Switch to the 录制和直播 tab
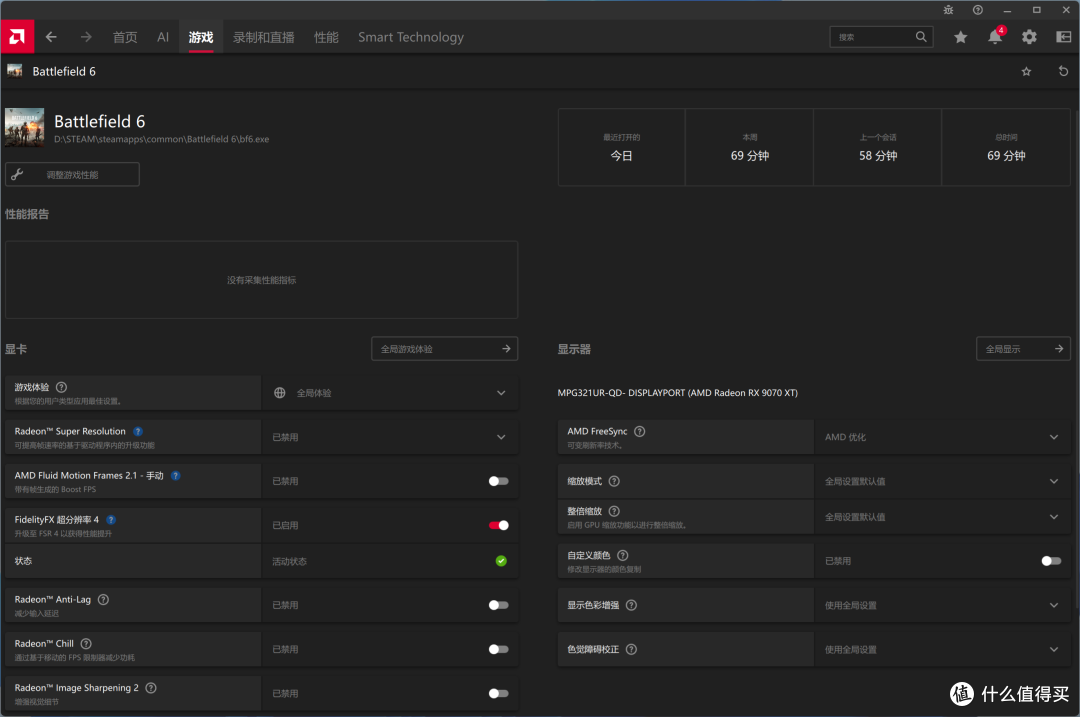Screen dimensions: 1080x717 (x=264, y=37)
